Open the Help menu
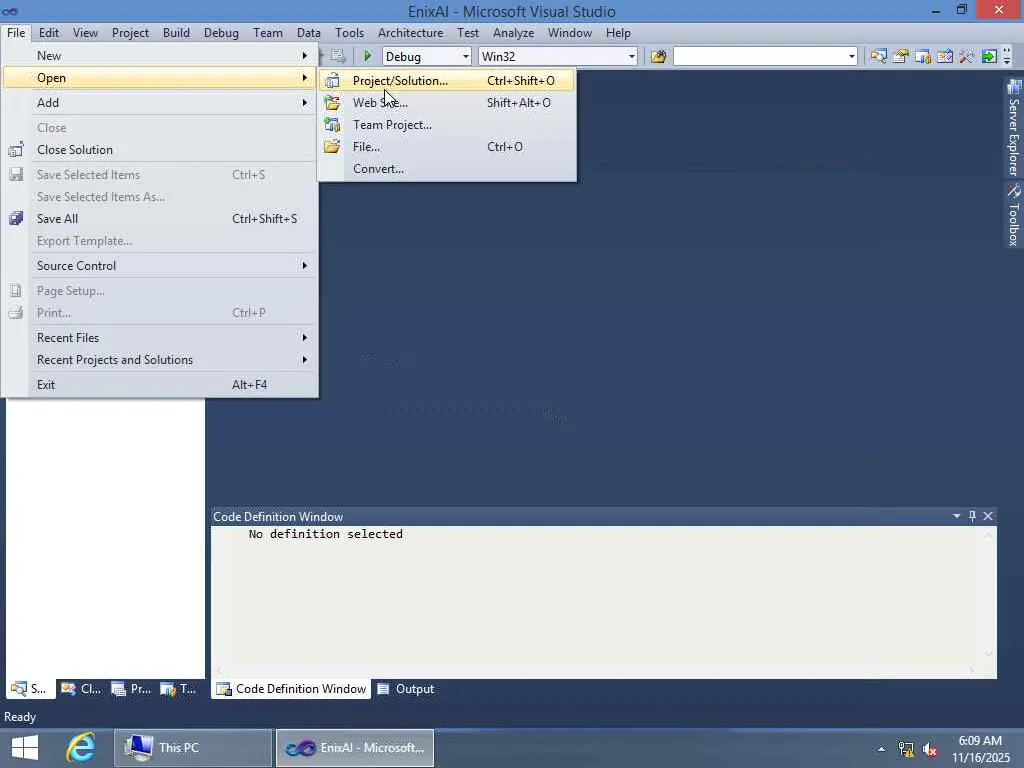 618,33
